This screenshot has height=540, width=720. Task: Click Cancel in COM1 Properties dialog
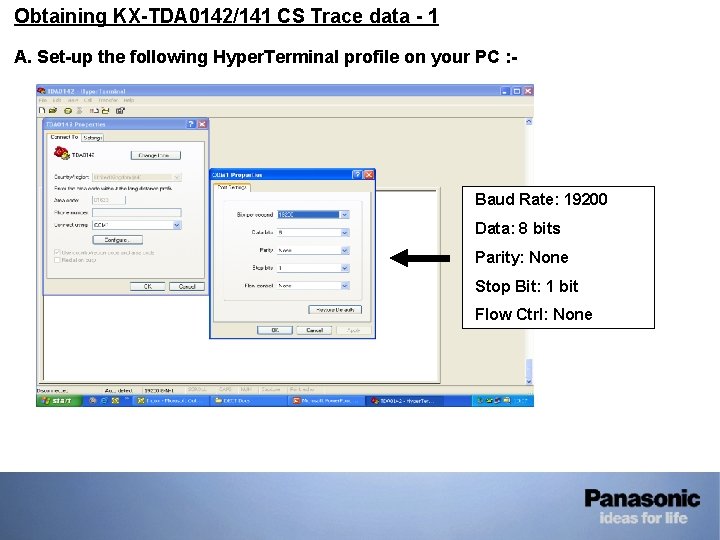click(315, 330)
